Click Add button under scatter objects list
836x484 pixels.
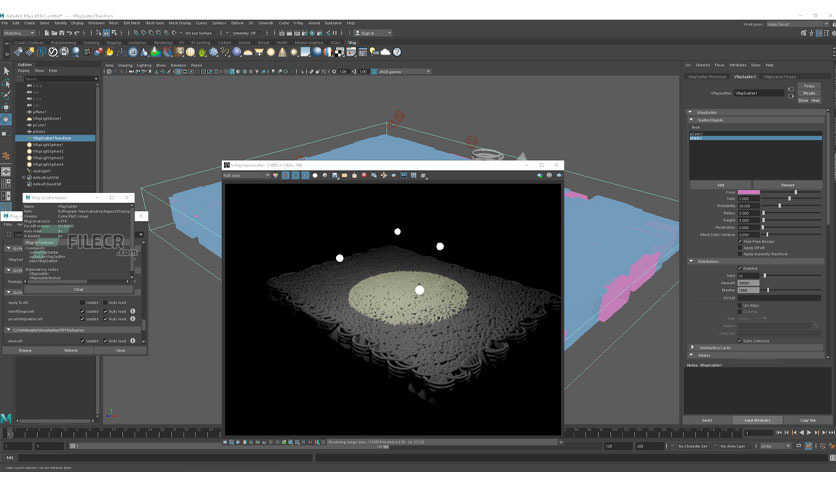721,185
